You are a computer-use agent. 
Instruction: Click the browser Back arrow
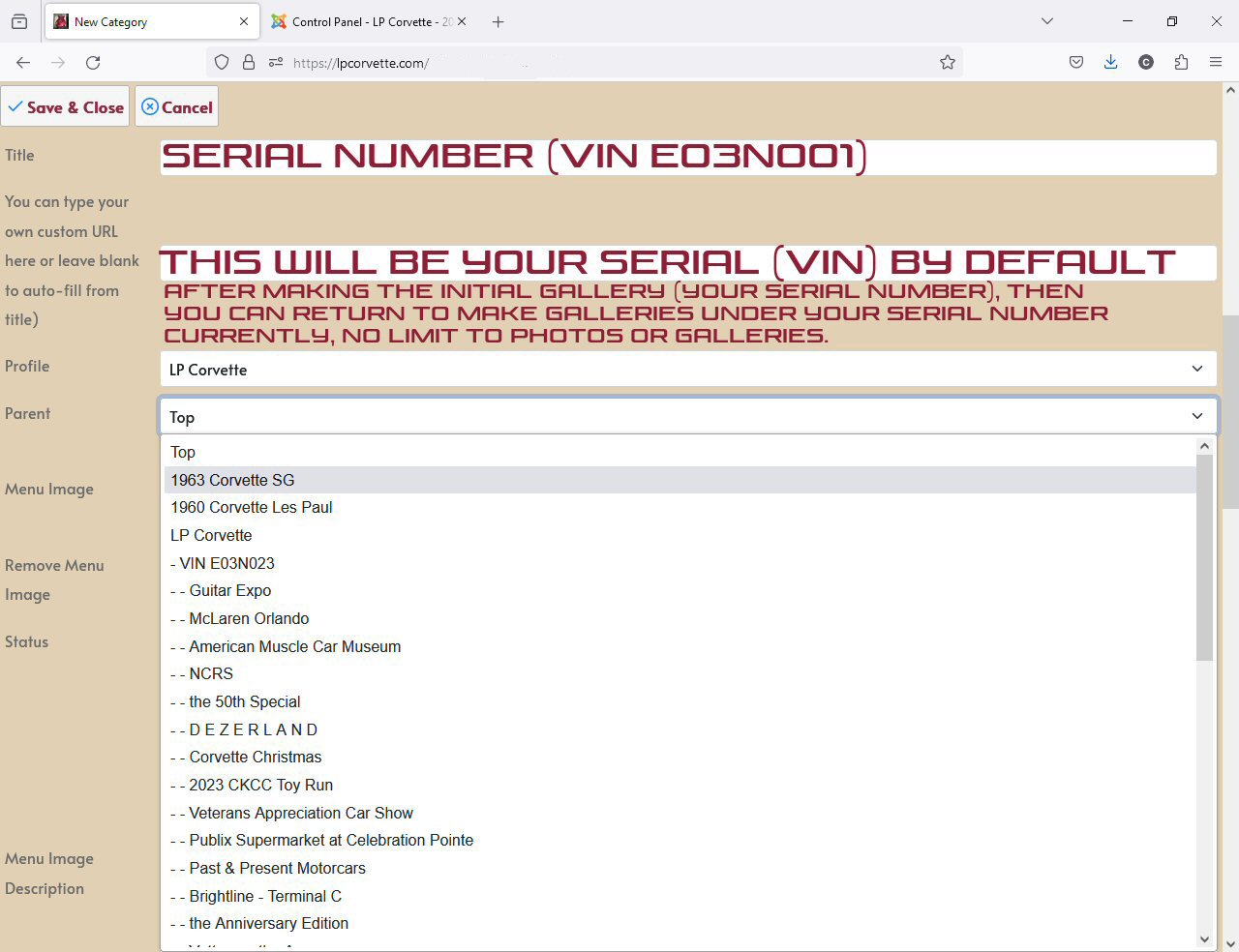[23, 62]
